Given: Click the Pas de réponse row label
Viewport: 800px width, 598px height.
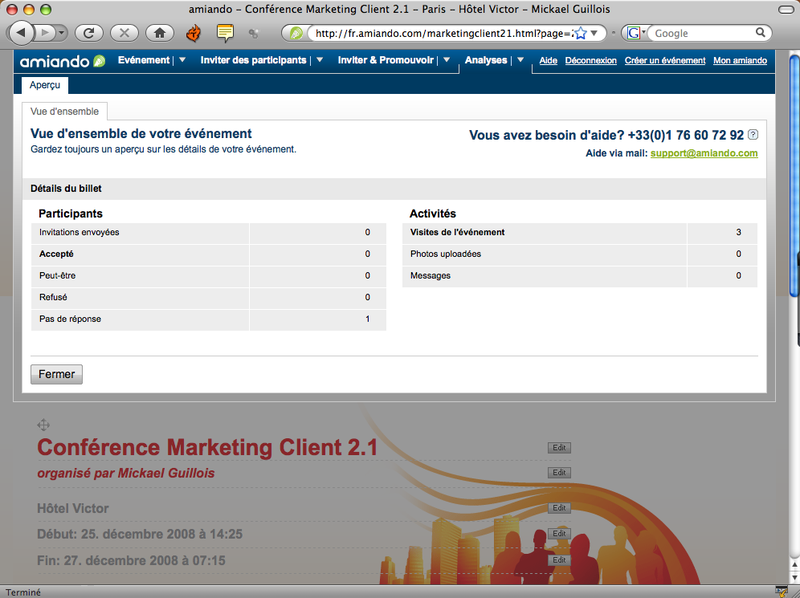Looking at the screenshot, I should coord(70,319).
